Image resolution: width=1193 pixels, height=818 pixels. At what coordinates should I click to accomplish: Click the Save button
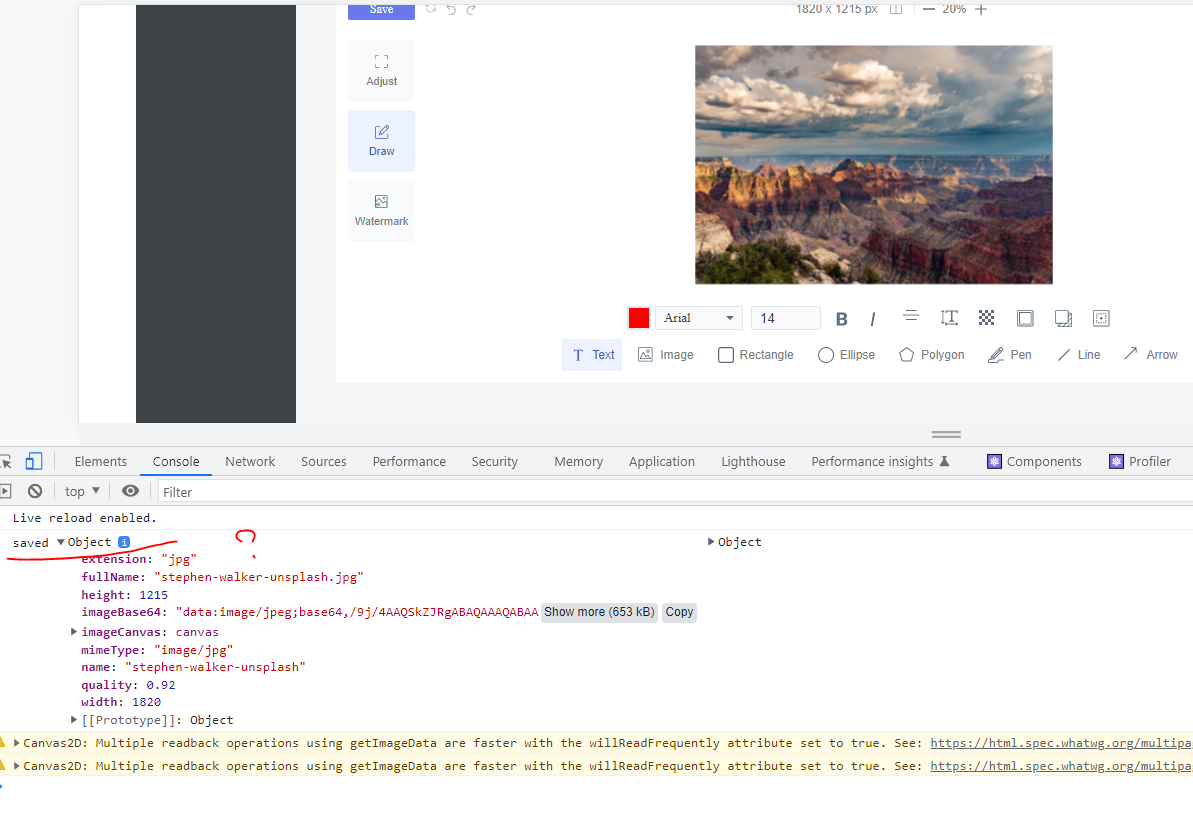pyautogui.click(x=381, y=9)
